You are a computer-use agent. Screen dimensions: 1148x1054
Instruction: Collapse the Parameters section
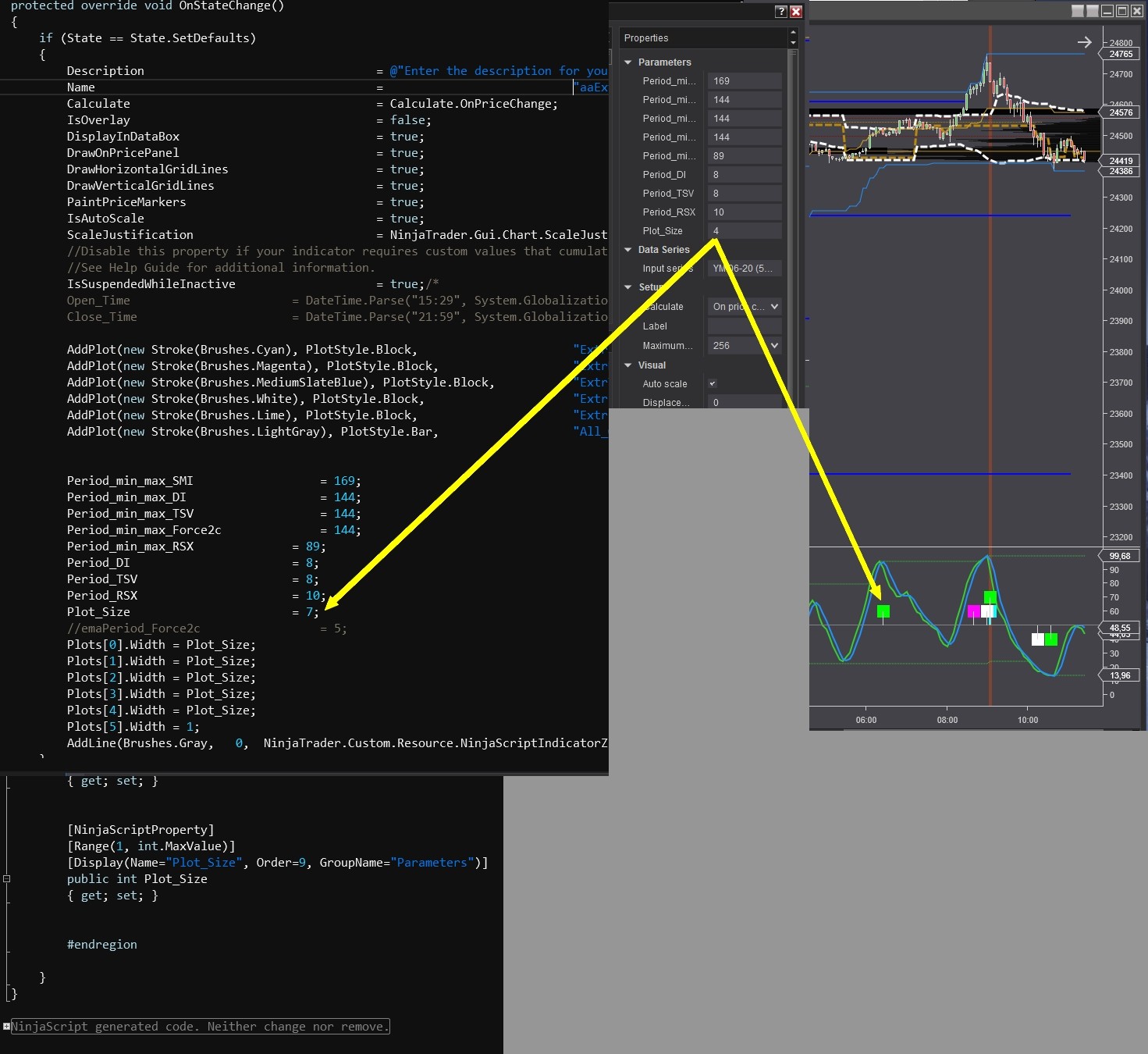pyautogui.click(x=628, y=62)
